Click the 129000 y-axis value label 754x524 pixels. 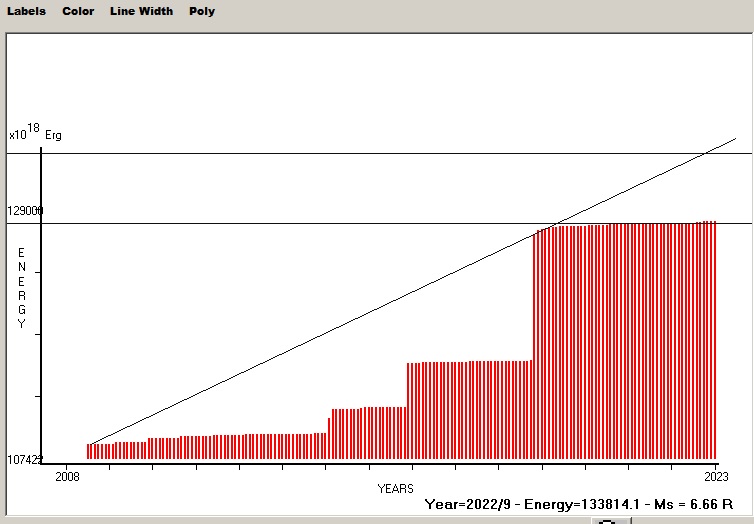tap(25, 212)
